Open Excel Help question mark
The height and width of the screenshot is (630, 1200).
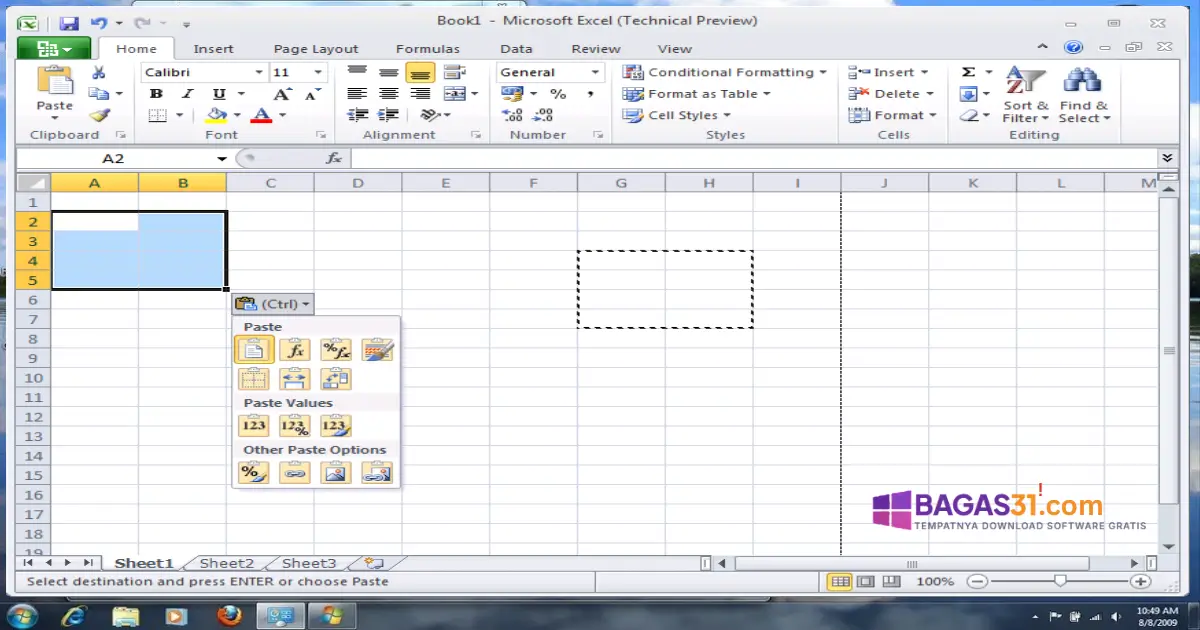[x=1073, y=47]
